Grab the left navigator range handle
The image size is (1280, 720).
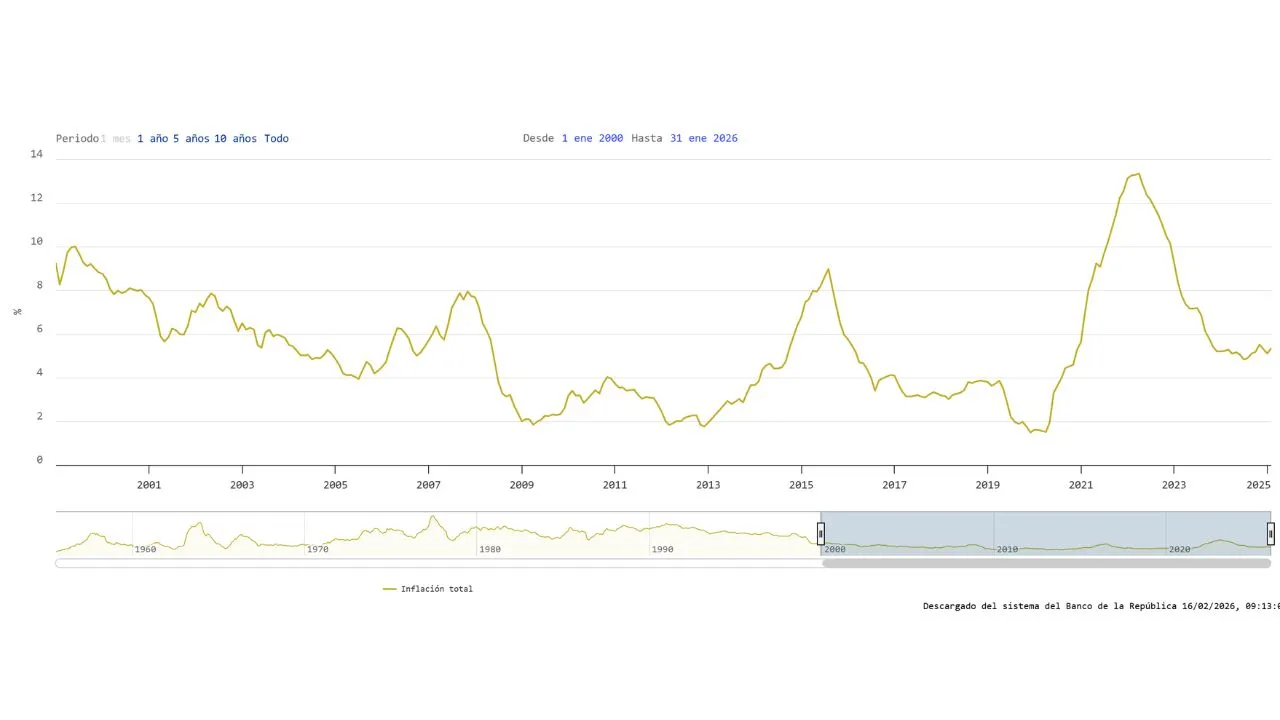pyautogui.click(x=821, y=533)
